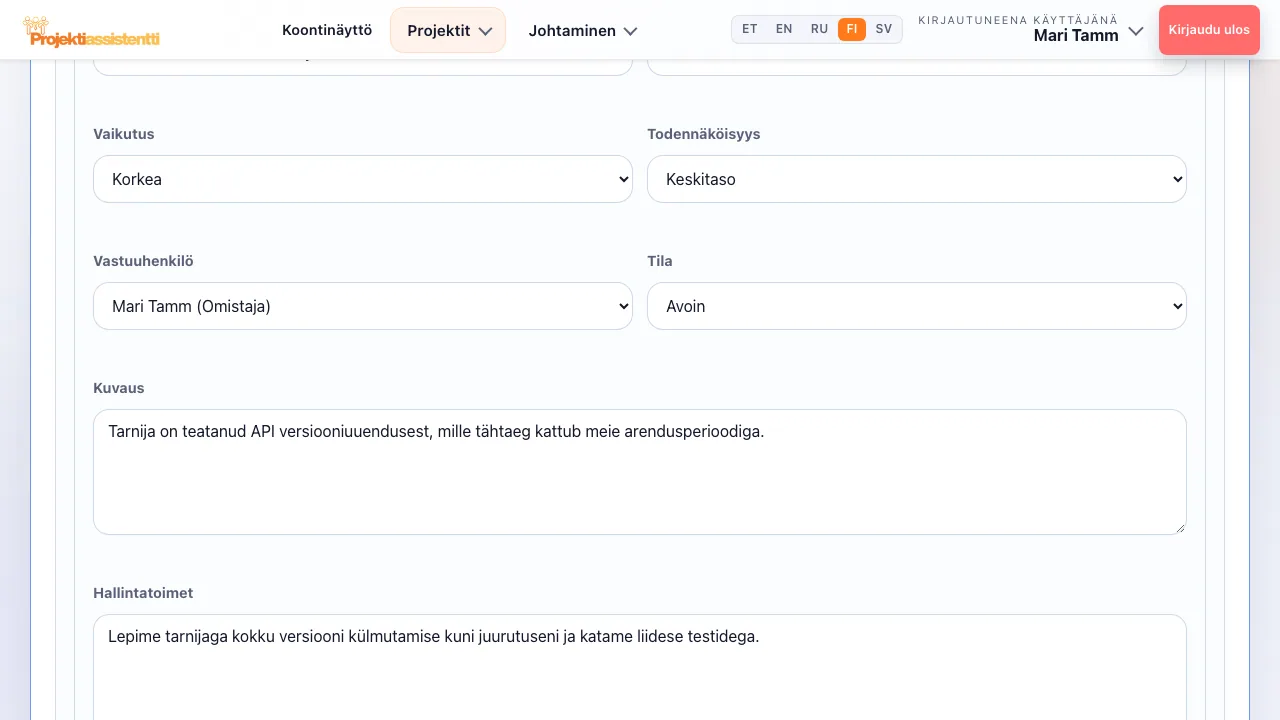Click the Kirjaudu ulos button

pos(1209,30)
